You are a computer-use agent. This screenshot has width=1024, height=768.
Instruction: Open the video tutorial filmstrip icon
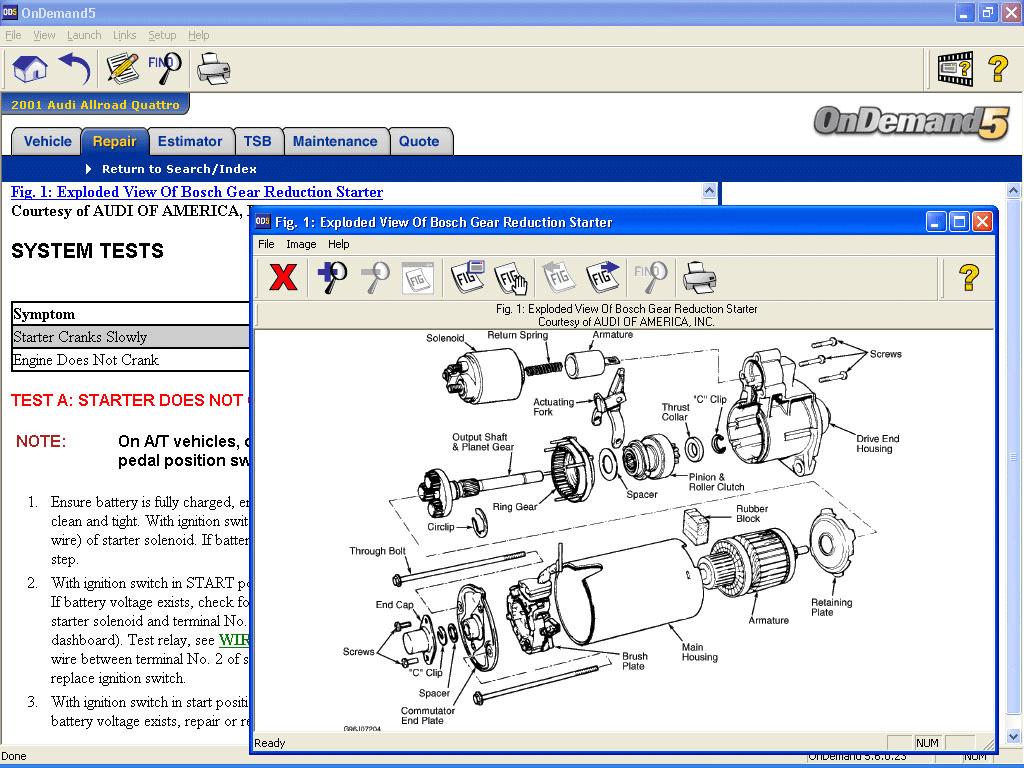pyautogui.click(x=955, y=69)
